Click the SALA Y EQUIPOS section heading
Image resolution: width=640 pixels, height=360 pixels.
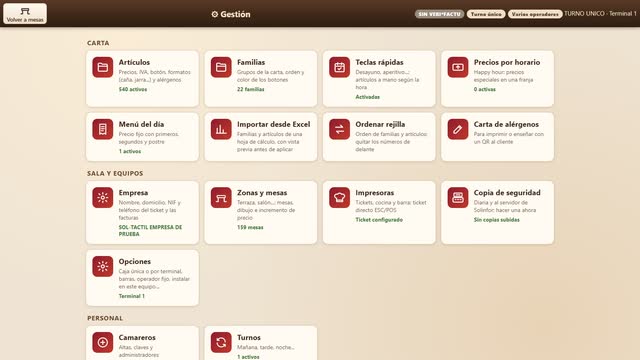(115, 173)
